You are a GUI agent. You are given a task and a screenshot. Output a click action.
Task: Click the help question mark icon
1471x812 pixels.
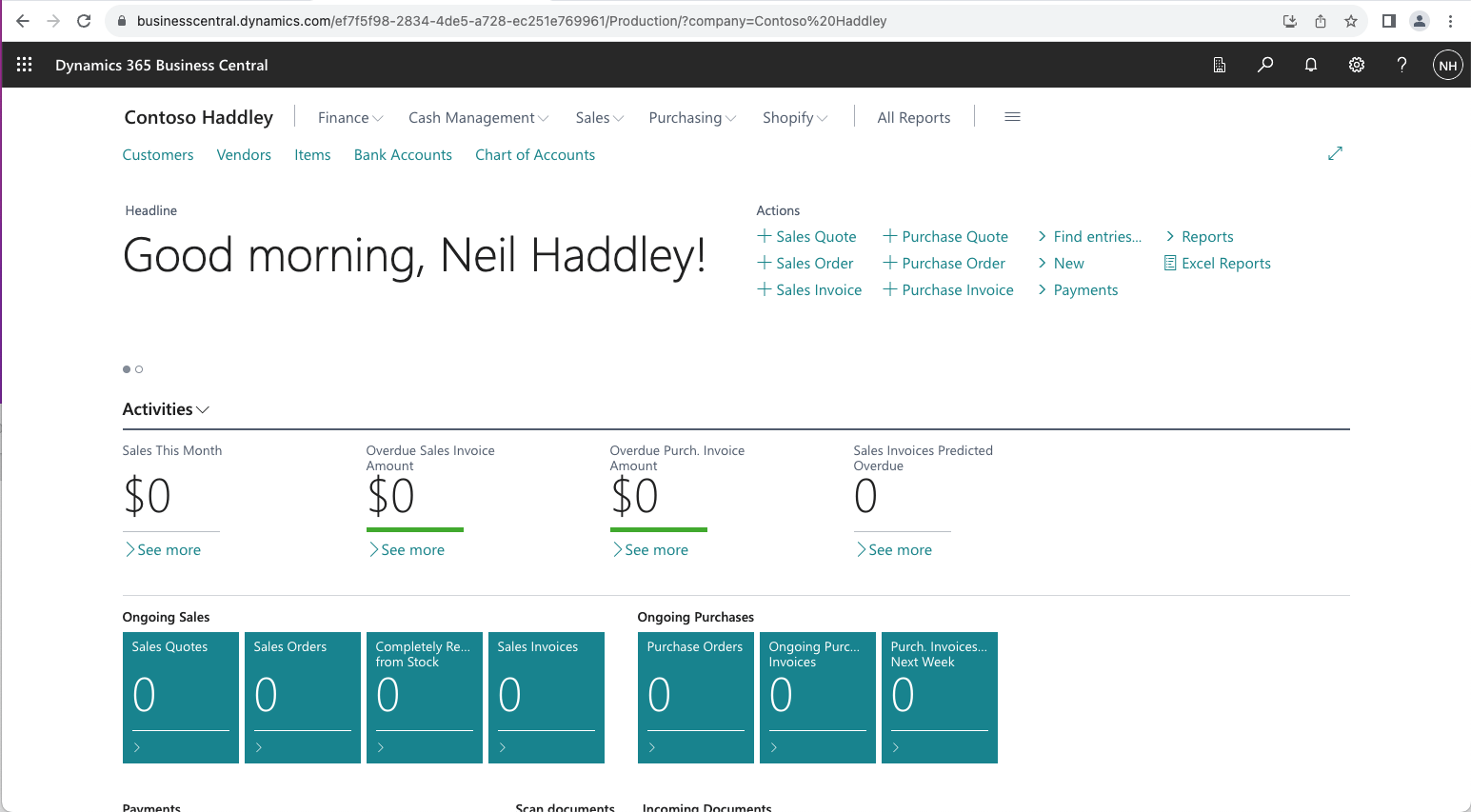(x=1401, y=65)
